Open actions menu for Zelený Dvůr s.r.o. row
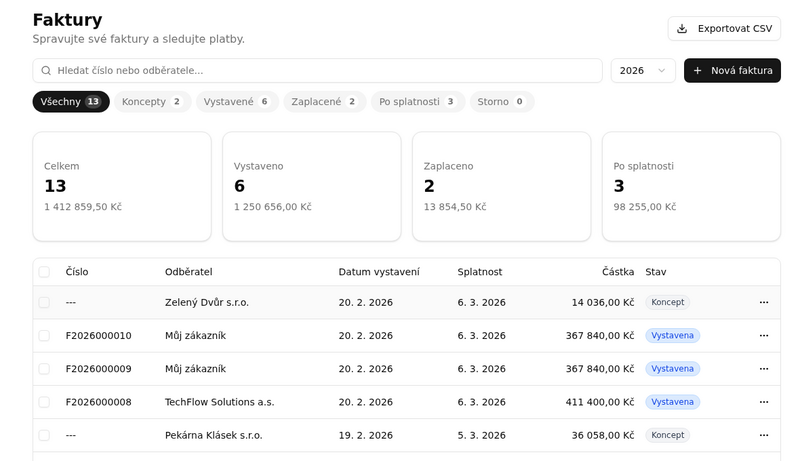The height and width of the screenshot is (461, 800). [763, 302]
